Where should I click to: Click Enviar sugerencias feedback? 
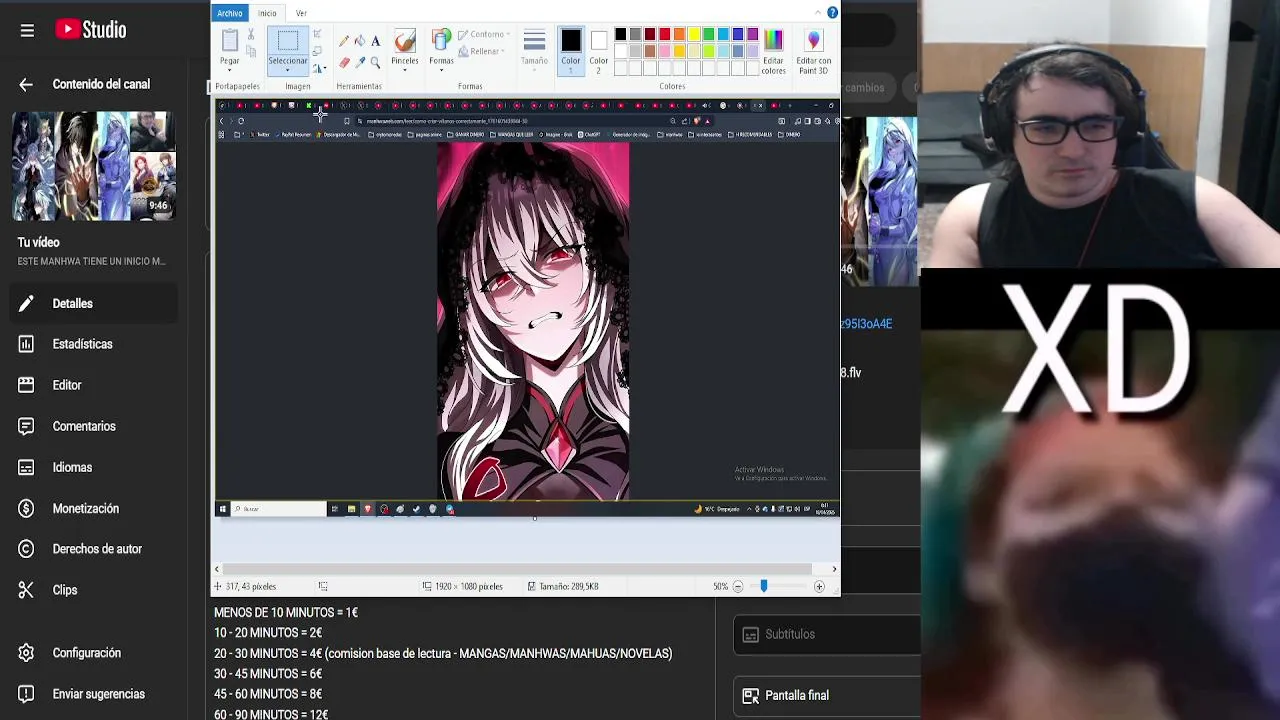[x=95, y=694]
